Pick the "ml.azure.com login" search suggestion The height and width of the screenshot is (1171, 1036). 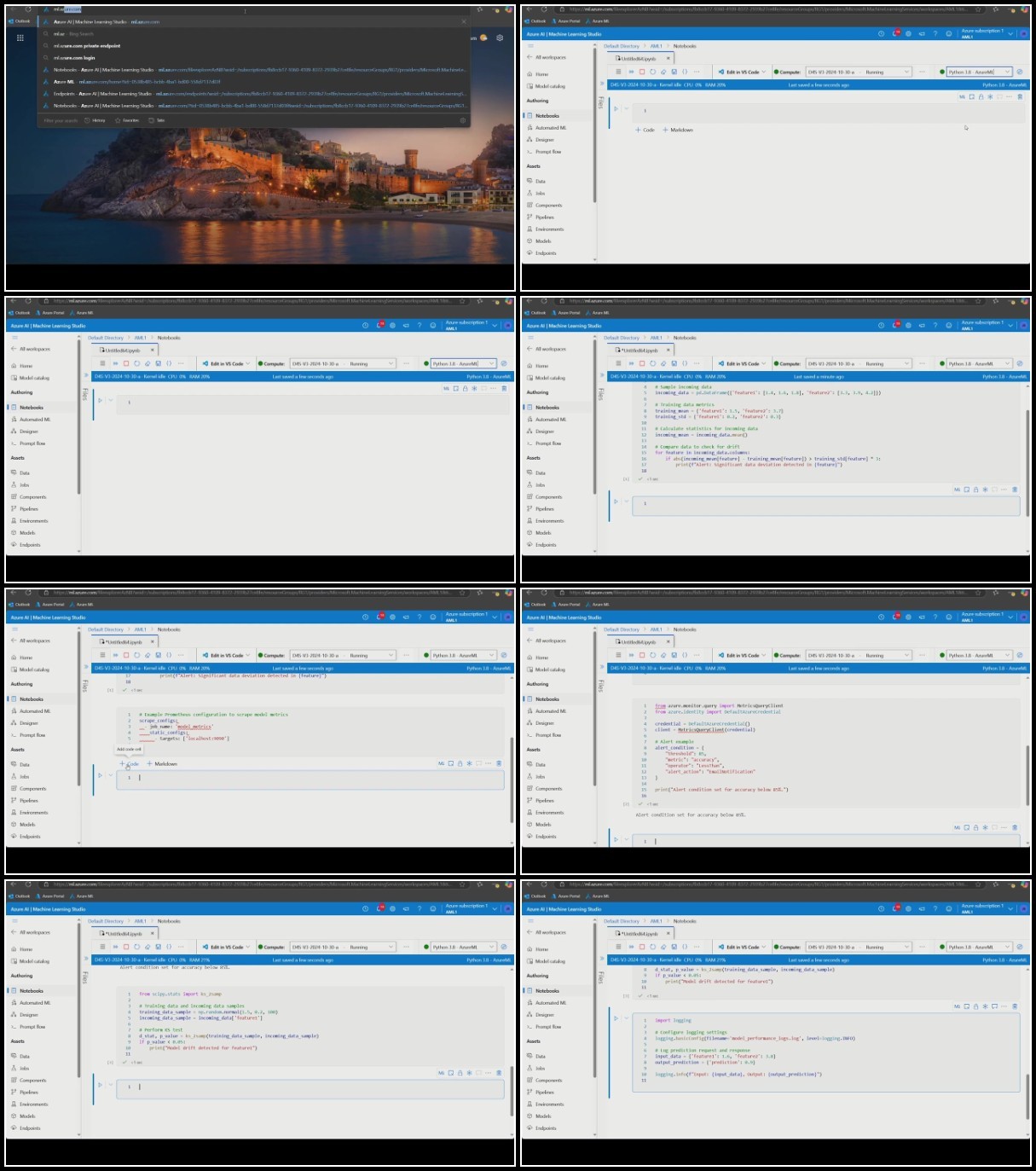(x=74, y=58)
